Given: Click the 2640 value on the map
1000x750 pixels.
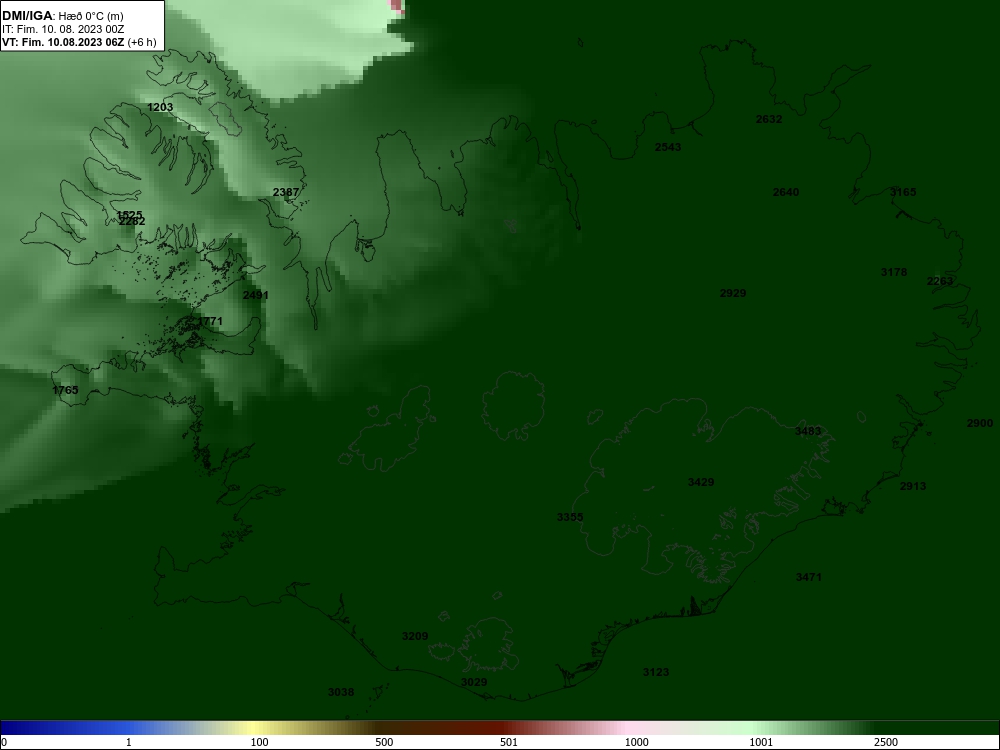Looking at the screenshot, I should point(786,192).
